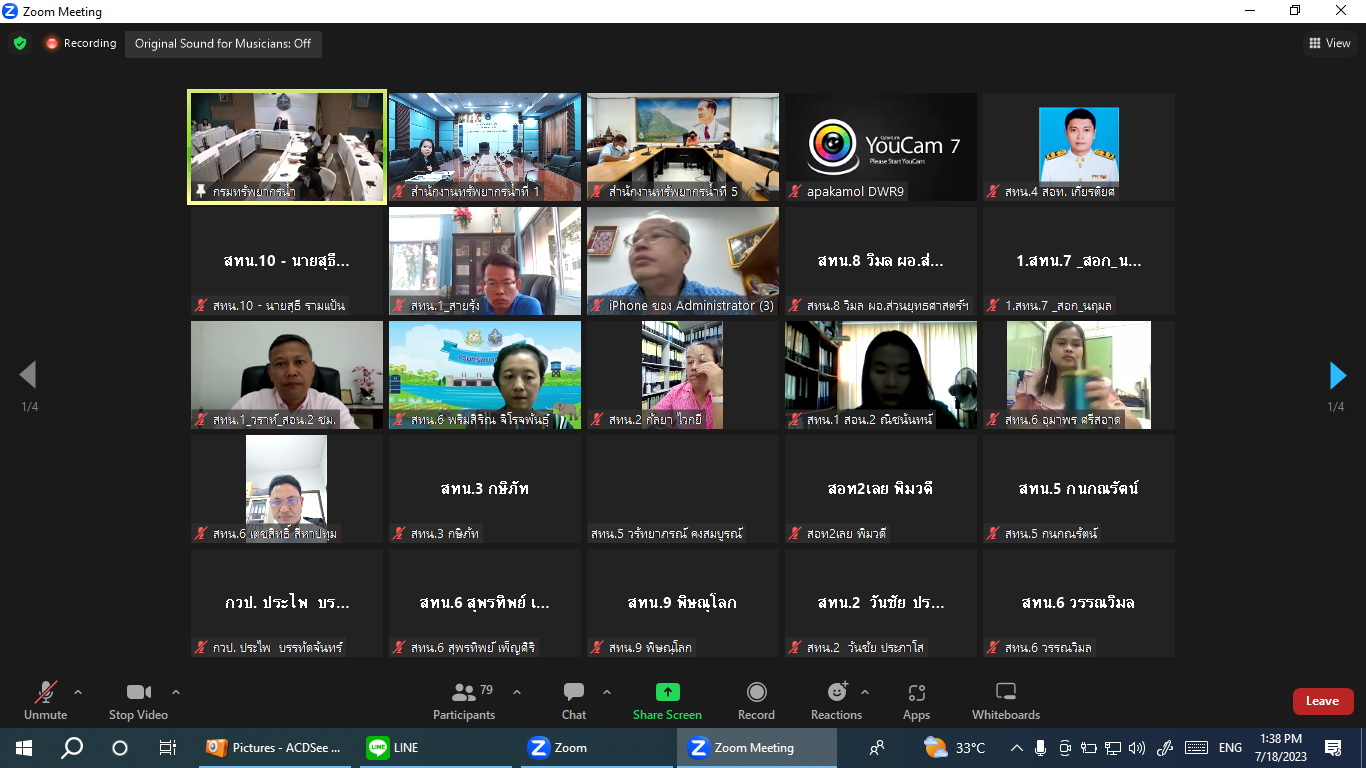This screenshot has width=1366, height=768.
Task: Select the สทน.3 กษิภัท participant tile
Action: 485,489
